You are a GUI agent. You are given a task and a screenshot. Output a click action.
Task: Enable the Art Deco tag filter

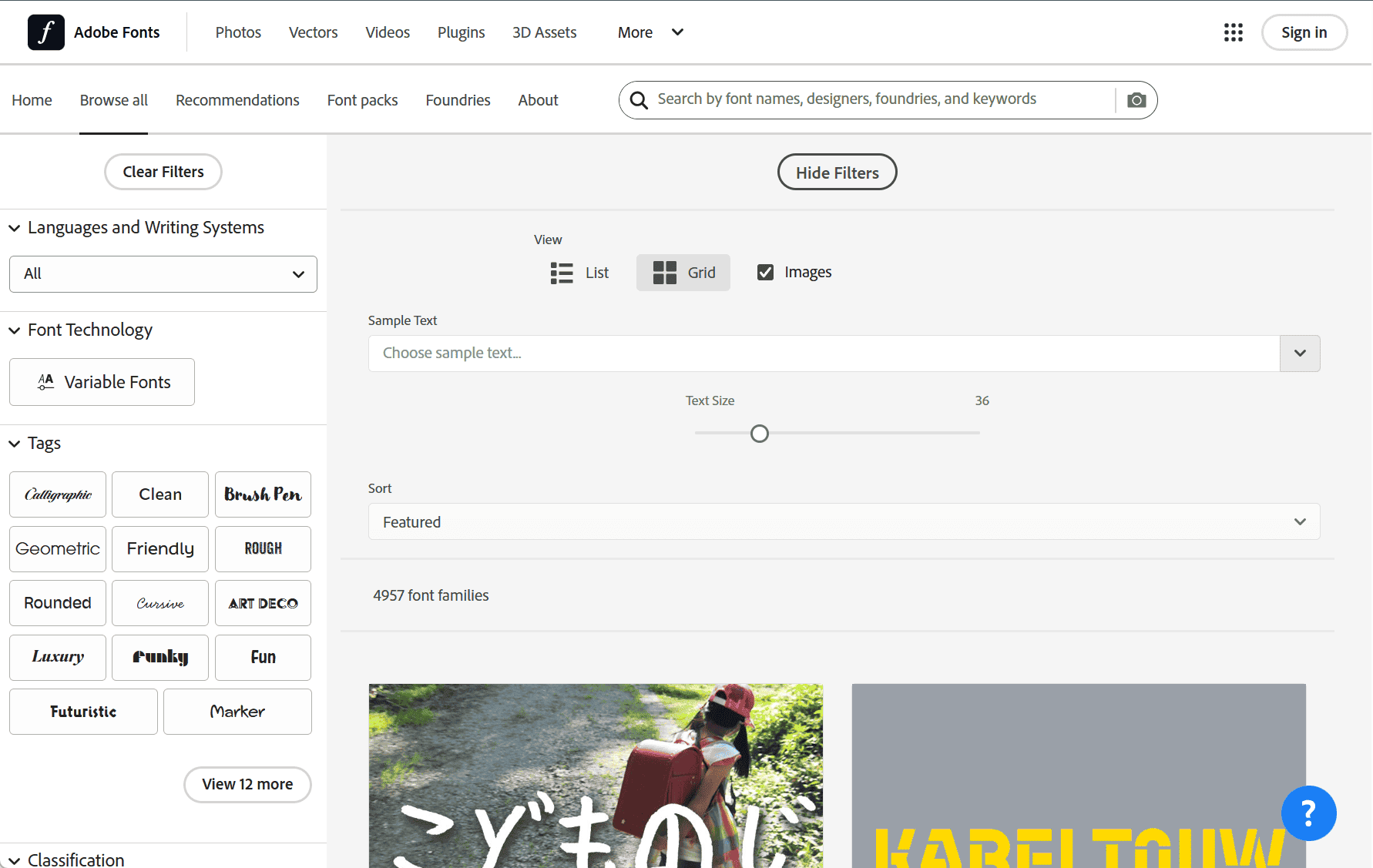(263, 603)
